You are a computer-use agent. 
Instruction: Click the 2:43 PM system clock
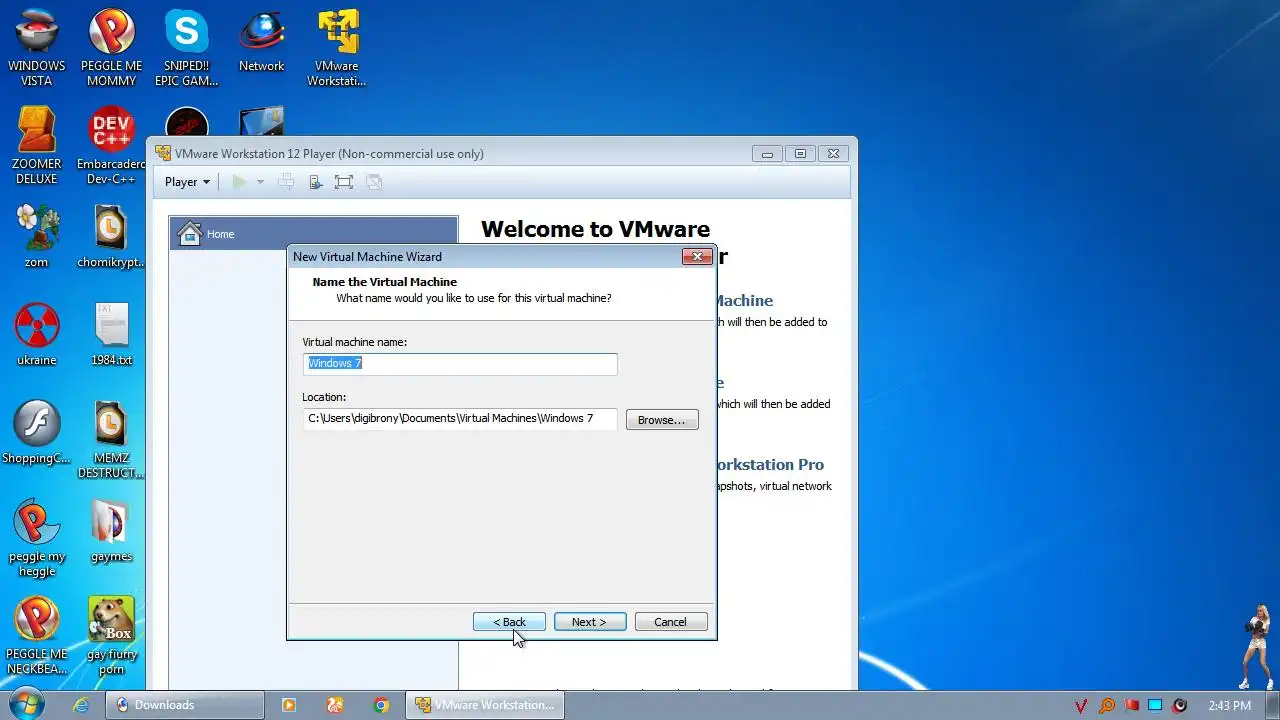(1229, 706)
